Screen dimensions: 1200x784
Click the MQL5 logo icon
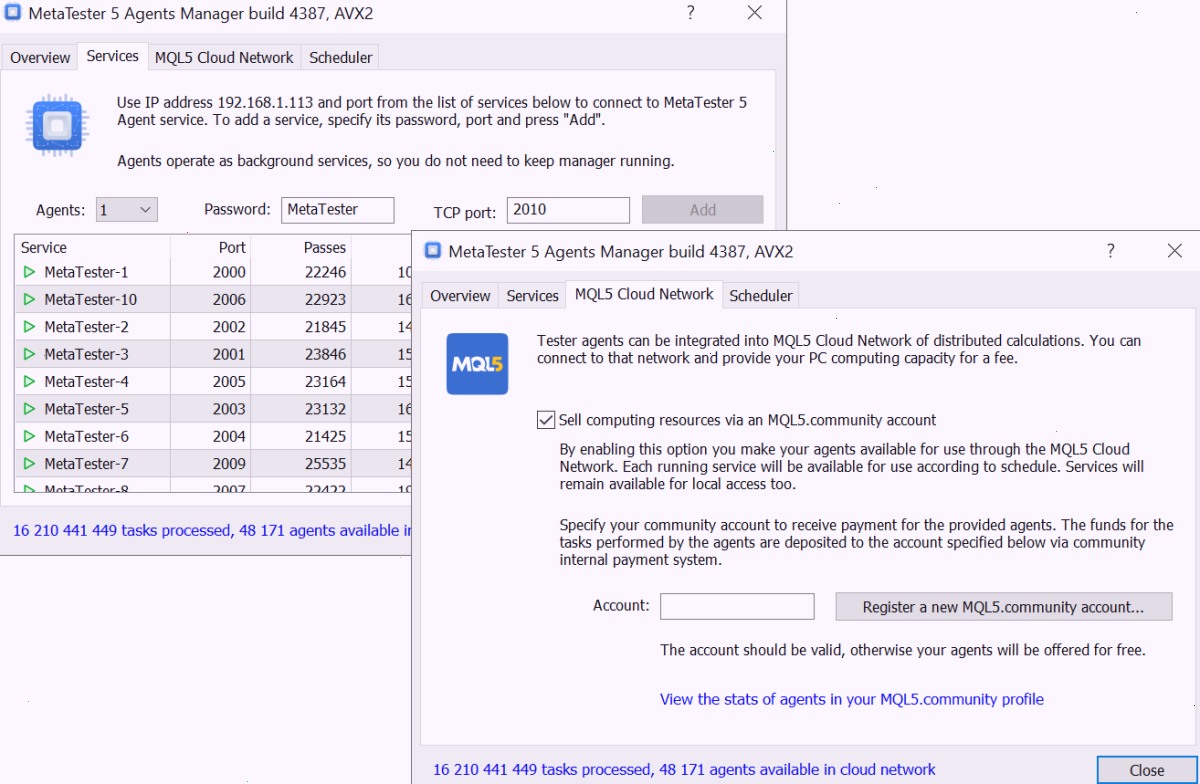point(477,364)
